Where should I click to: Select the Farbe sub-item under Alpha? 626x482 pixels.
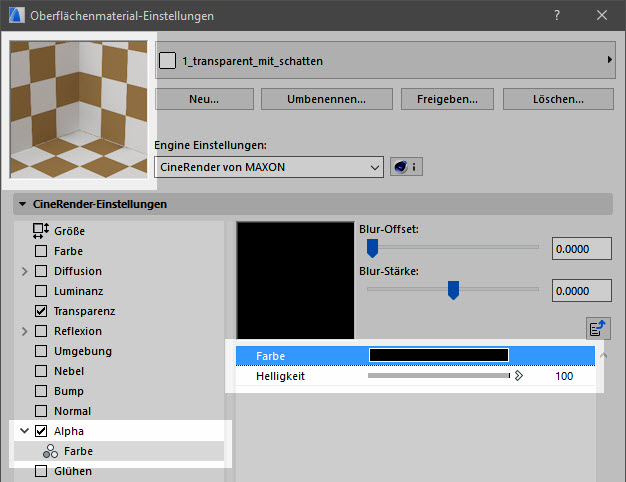119,451
